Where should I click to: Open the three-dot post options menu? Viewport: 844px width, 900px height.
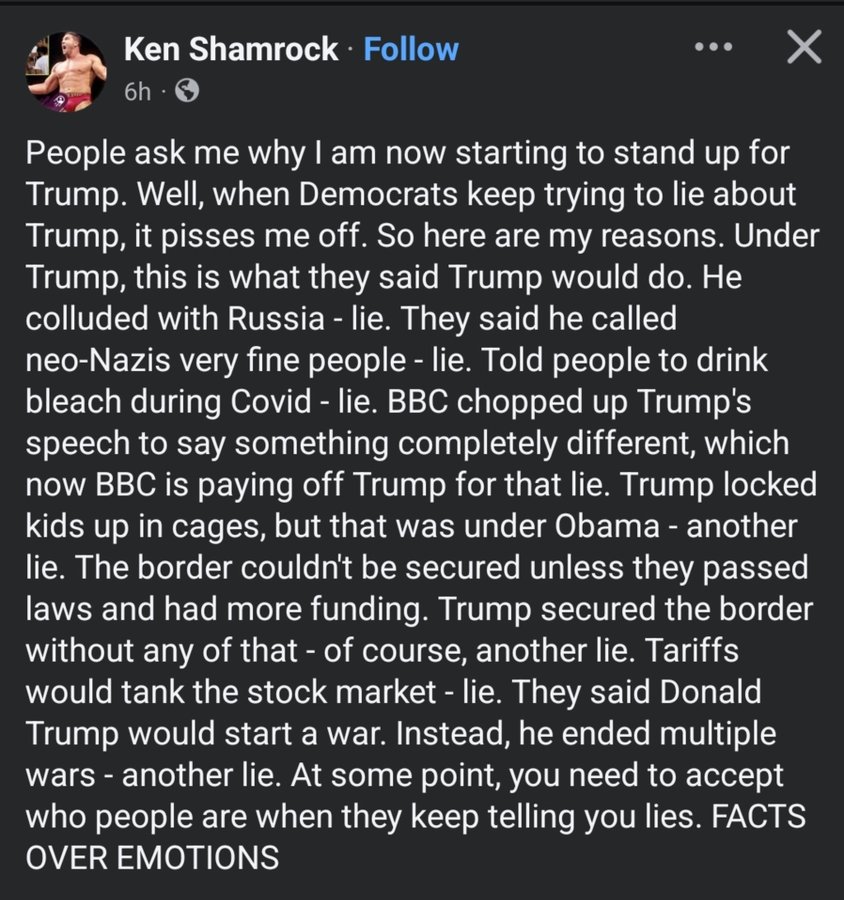[714, 48]
